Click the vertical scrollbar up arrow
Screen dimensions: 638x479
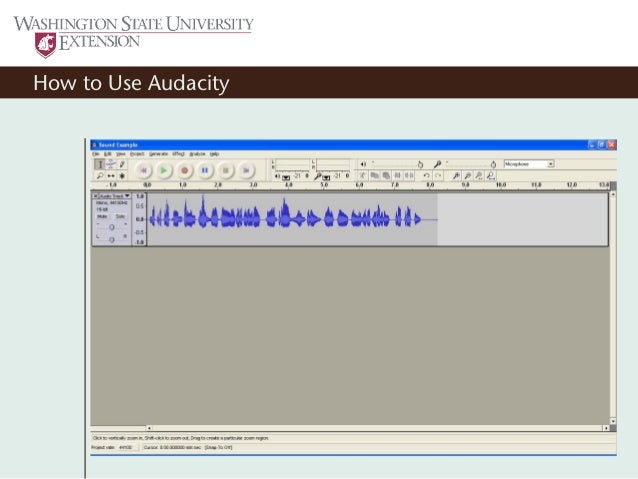(613, 195)
